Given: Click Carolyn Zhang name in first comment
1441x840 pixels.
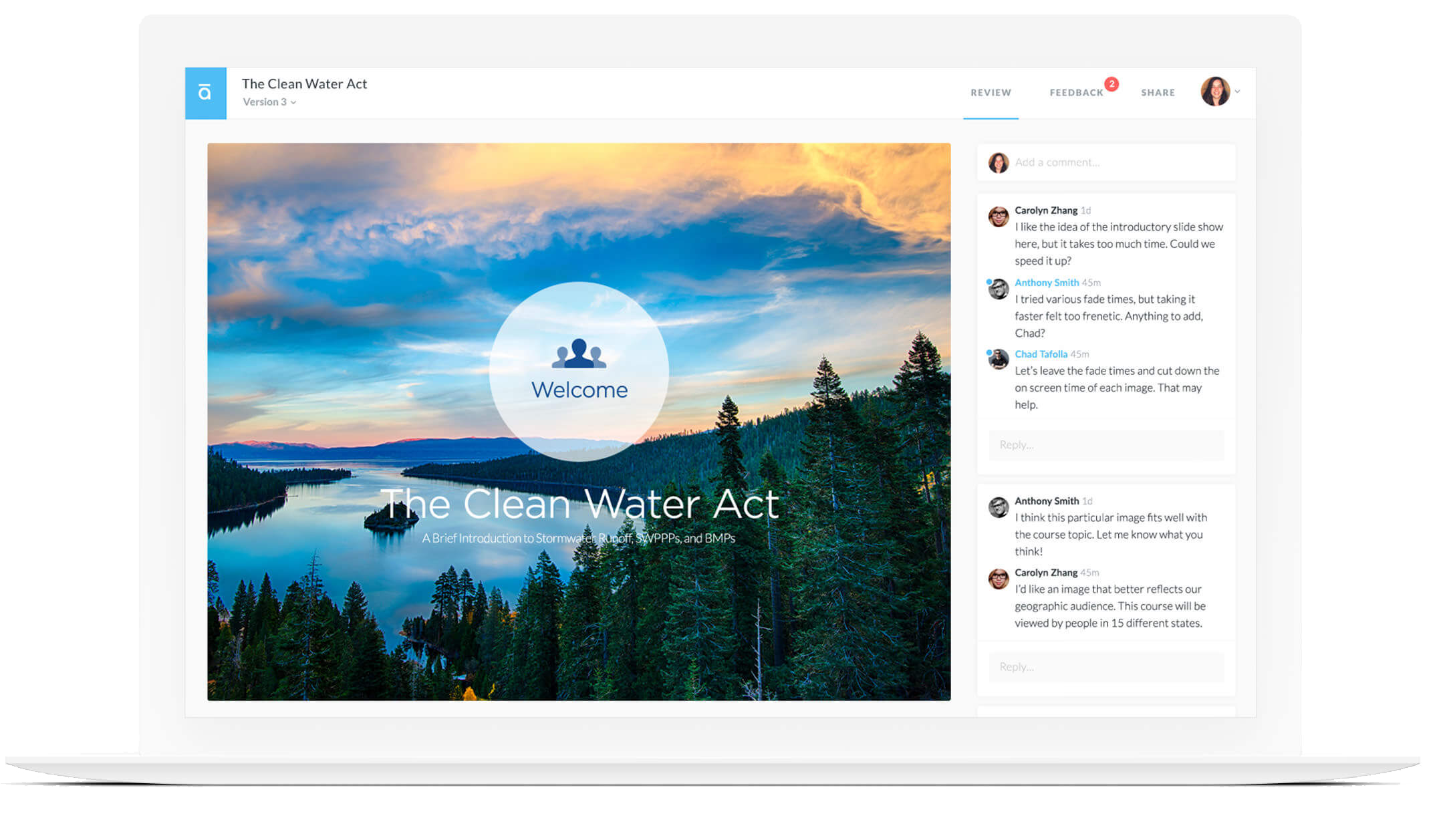Looking at the screenshot, I should (x=1045, y=211).
